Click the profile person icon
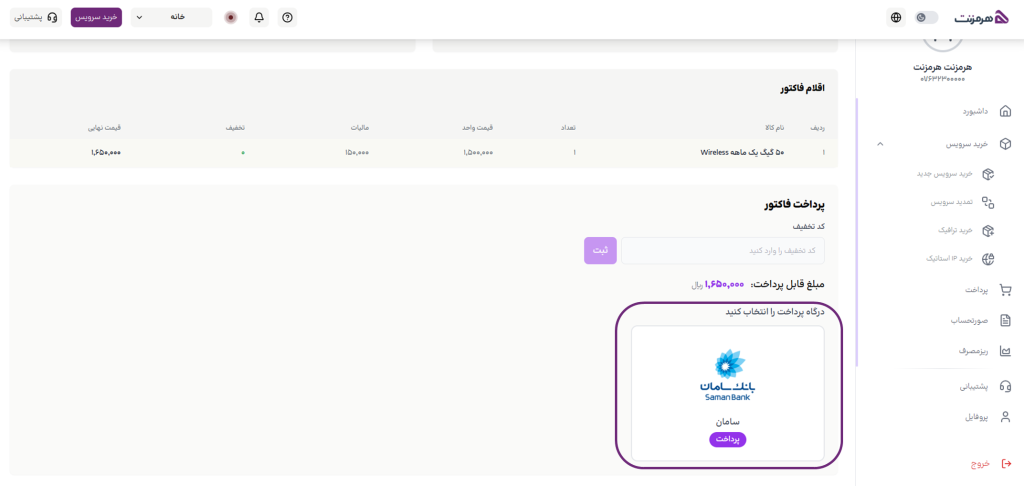This screenshot has height=486, width=1024. click(x=1006, y=417)
